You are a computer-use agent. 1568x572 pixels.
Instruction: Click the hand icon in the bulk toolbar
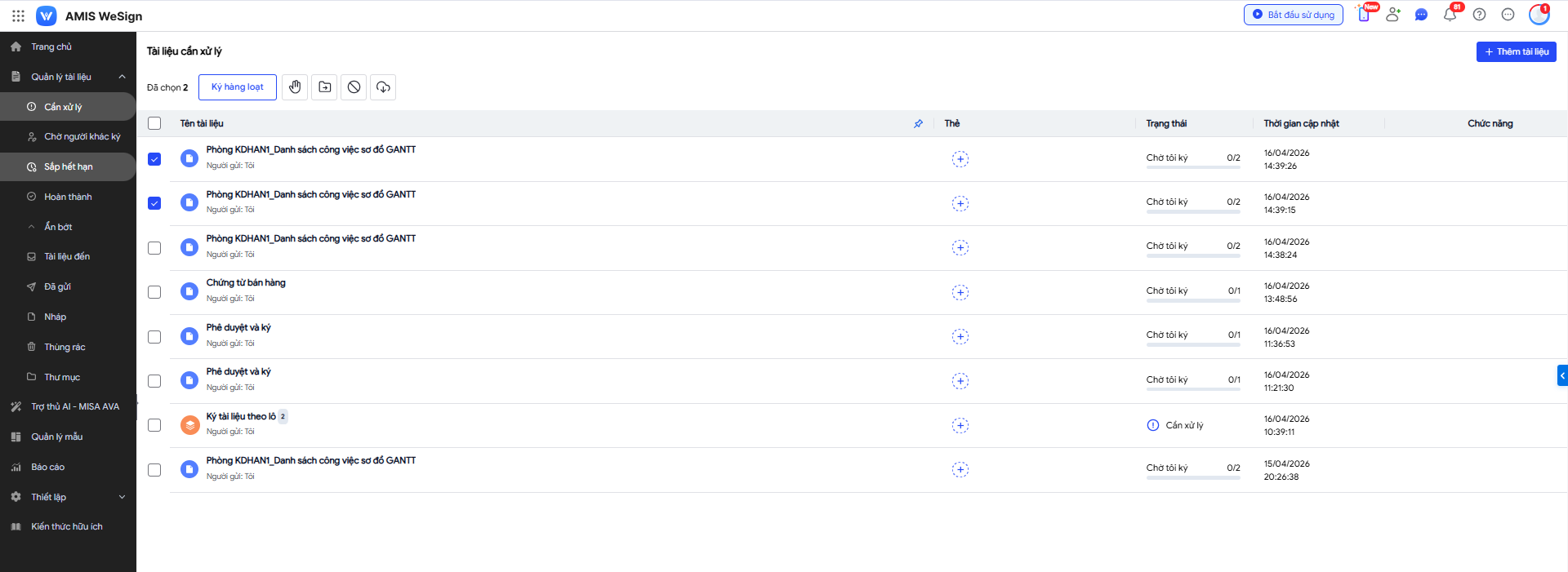295,87
